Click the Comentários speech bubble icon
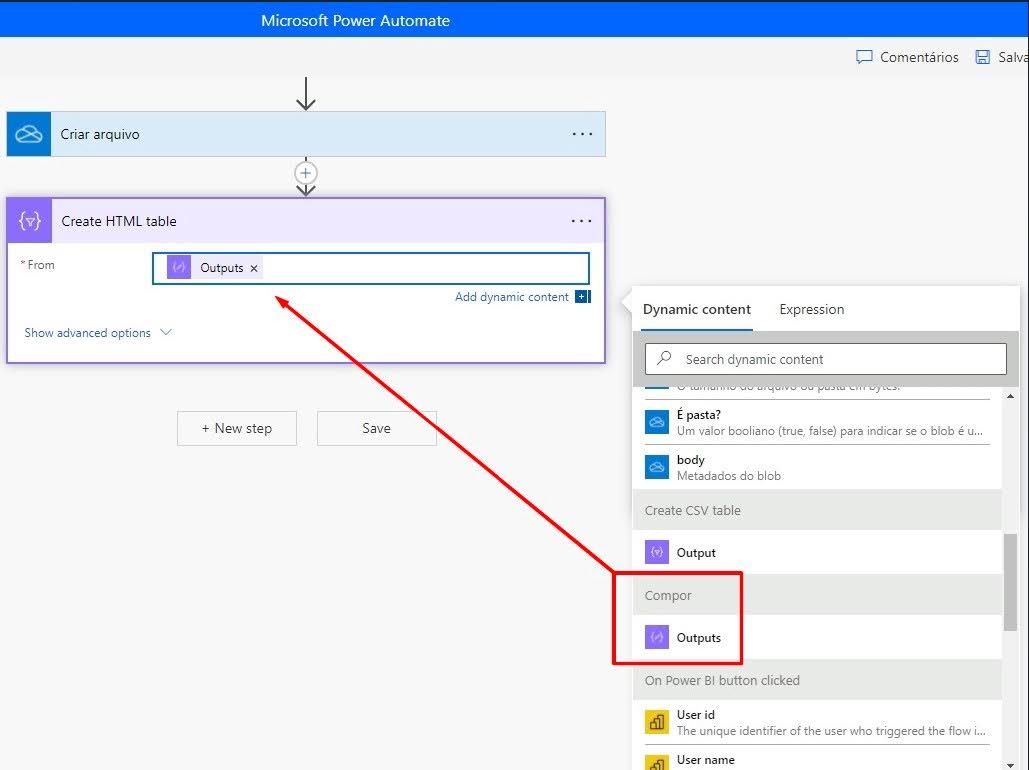This screenshot has width=1029, height=770. coord(864,57)
